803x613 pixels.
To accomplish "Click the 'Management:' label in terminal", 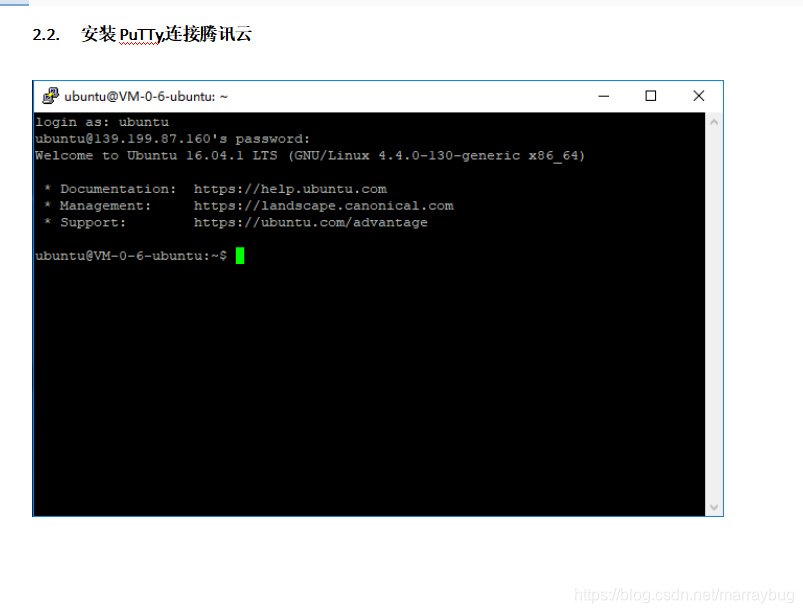I will click(x=105, y=206).
